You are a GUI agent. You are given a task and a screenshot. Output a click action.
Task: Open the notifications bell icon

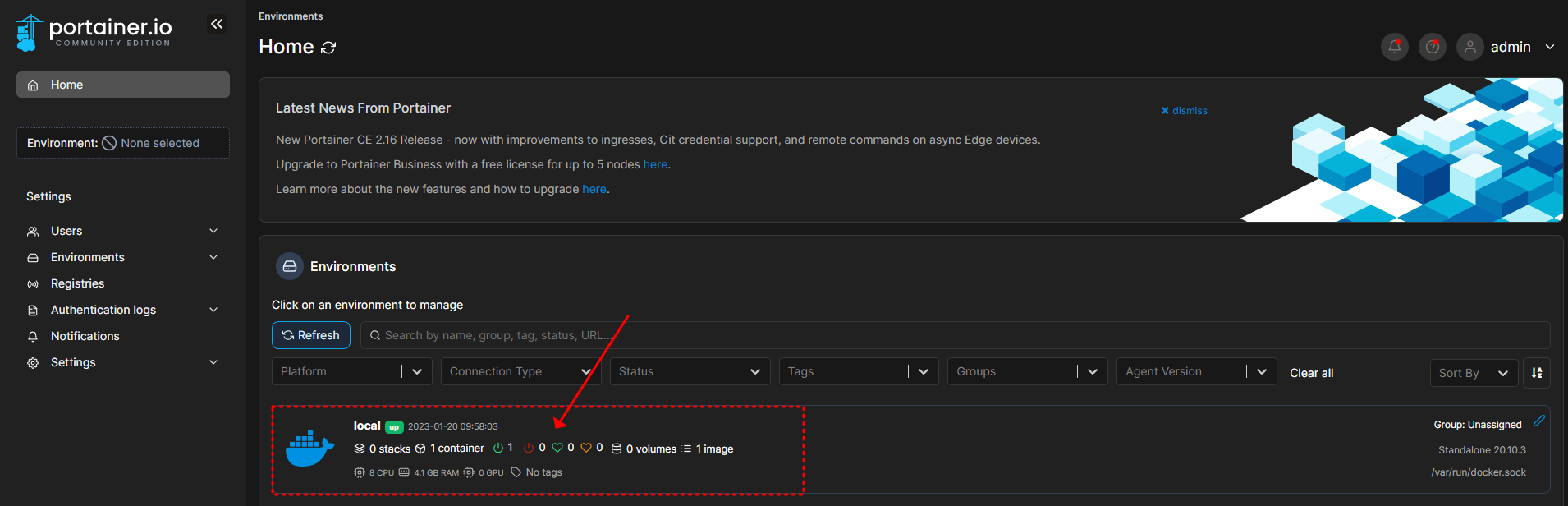pyautogui.click(x=1395, y=47)
